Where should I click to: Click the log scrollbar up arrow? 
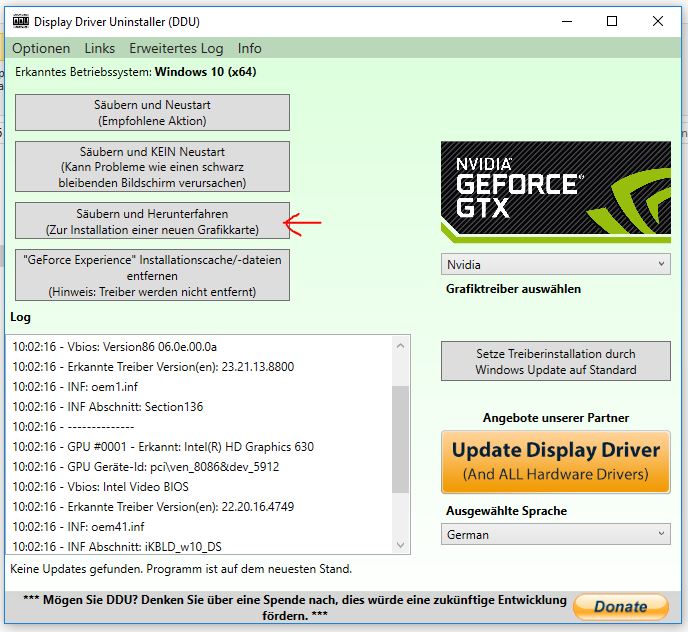click(400, 346)
